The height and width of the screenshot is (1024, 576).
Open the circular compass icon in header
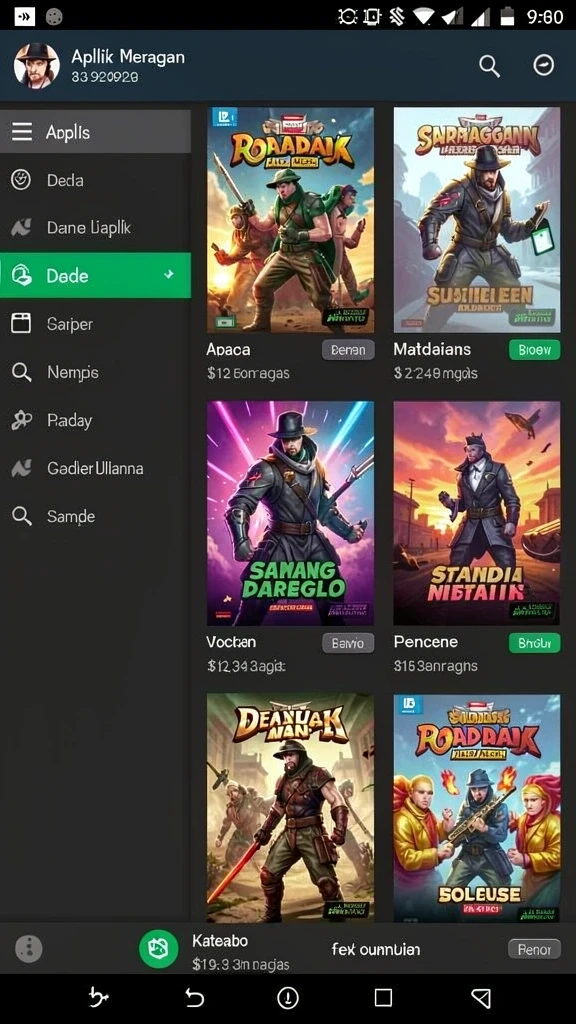pyautogui.click(x=543, y=65)
